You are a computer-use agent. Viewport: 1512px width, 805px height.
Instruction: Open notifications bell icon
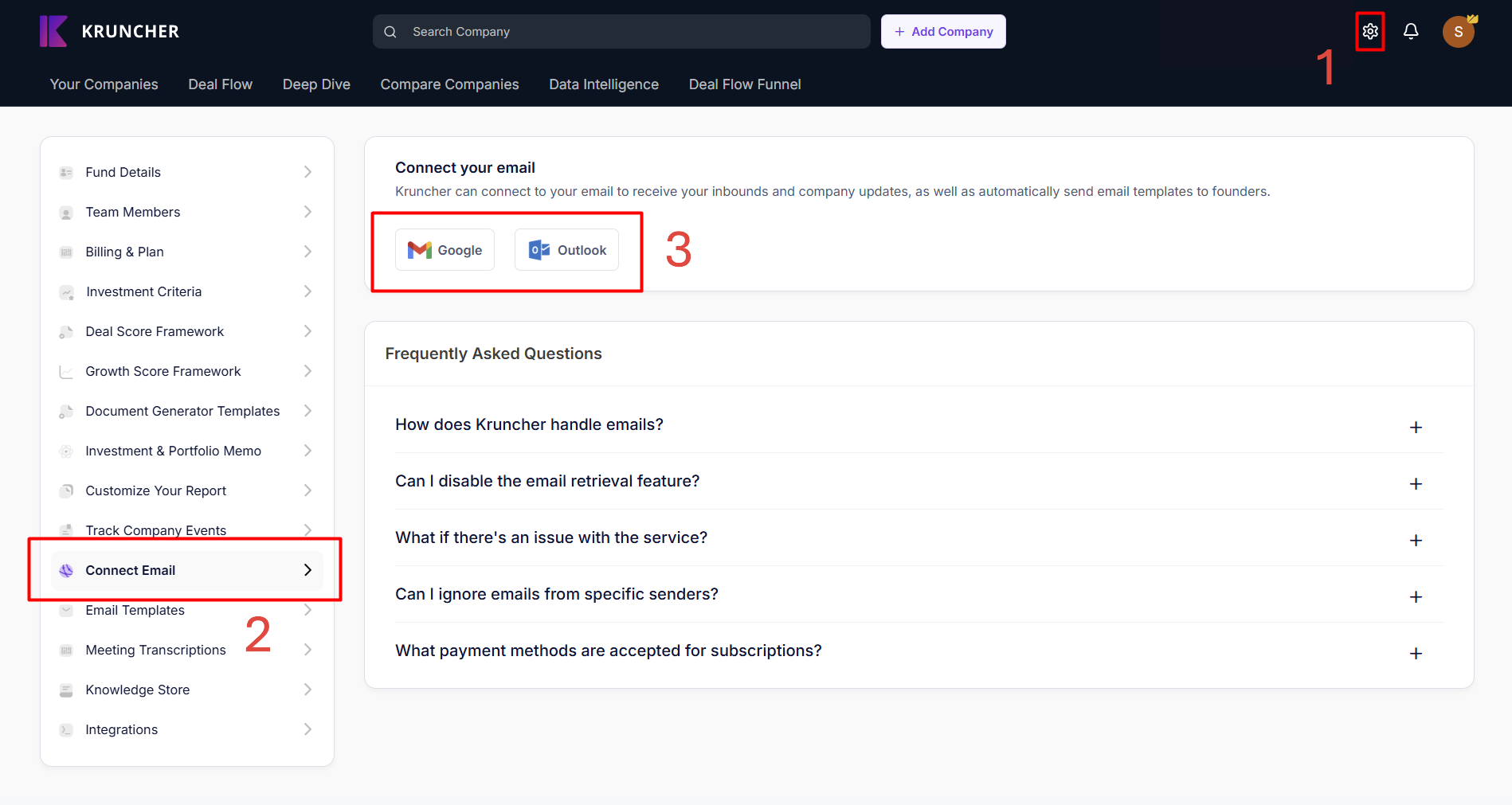point(1410,32)
